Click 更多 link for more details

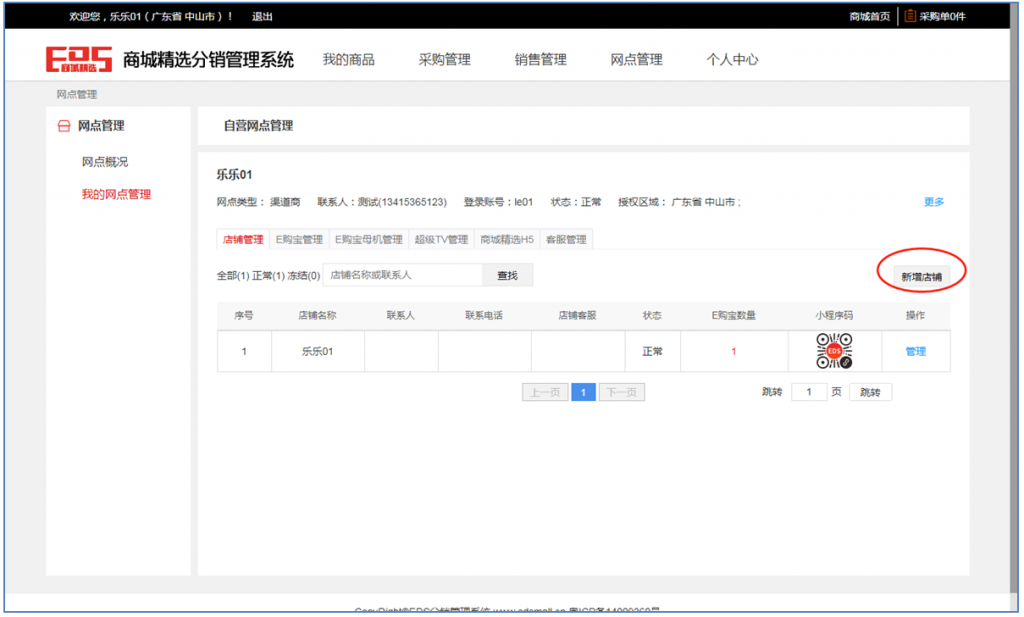[x=934, y=202]
